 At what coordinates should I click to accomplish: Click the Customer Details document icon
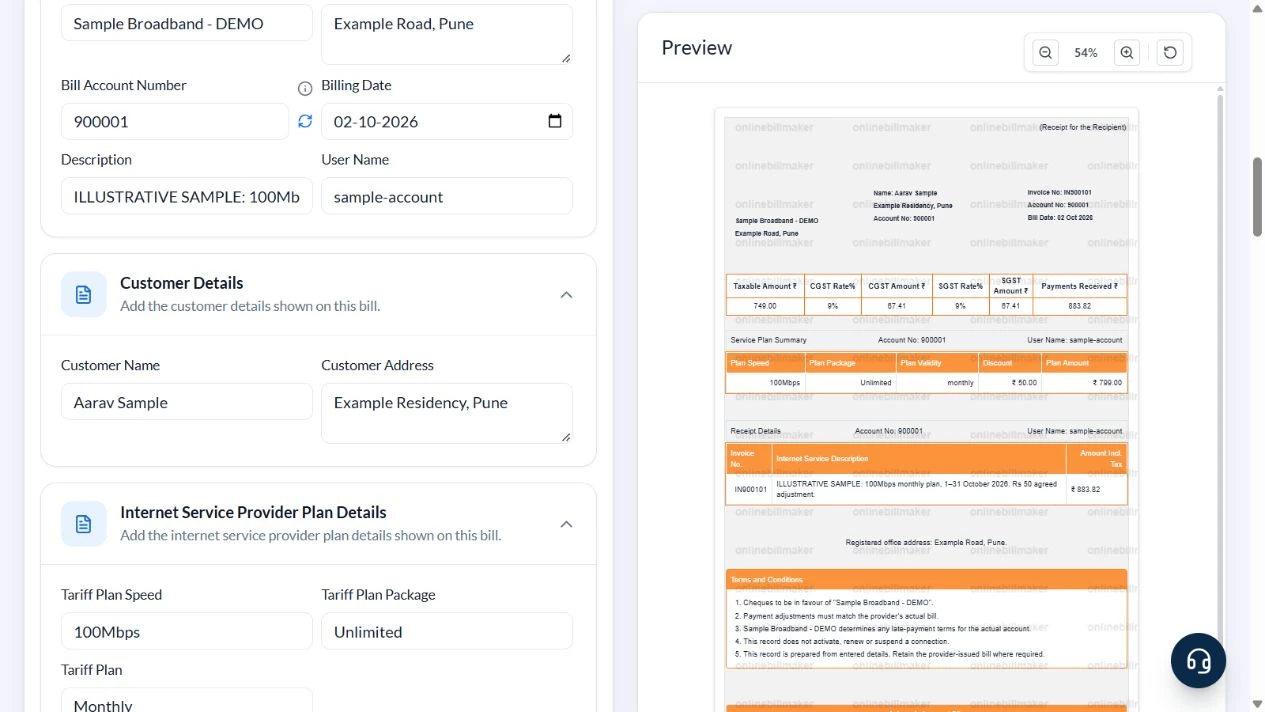click(84, 295)
